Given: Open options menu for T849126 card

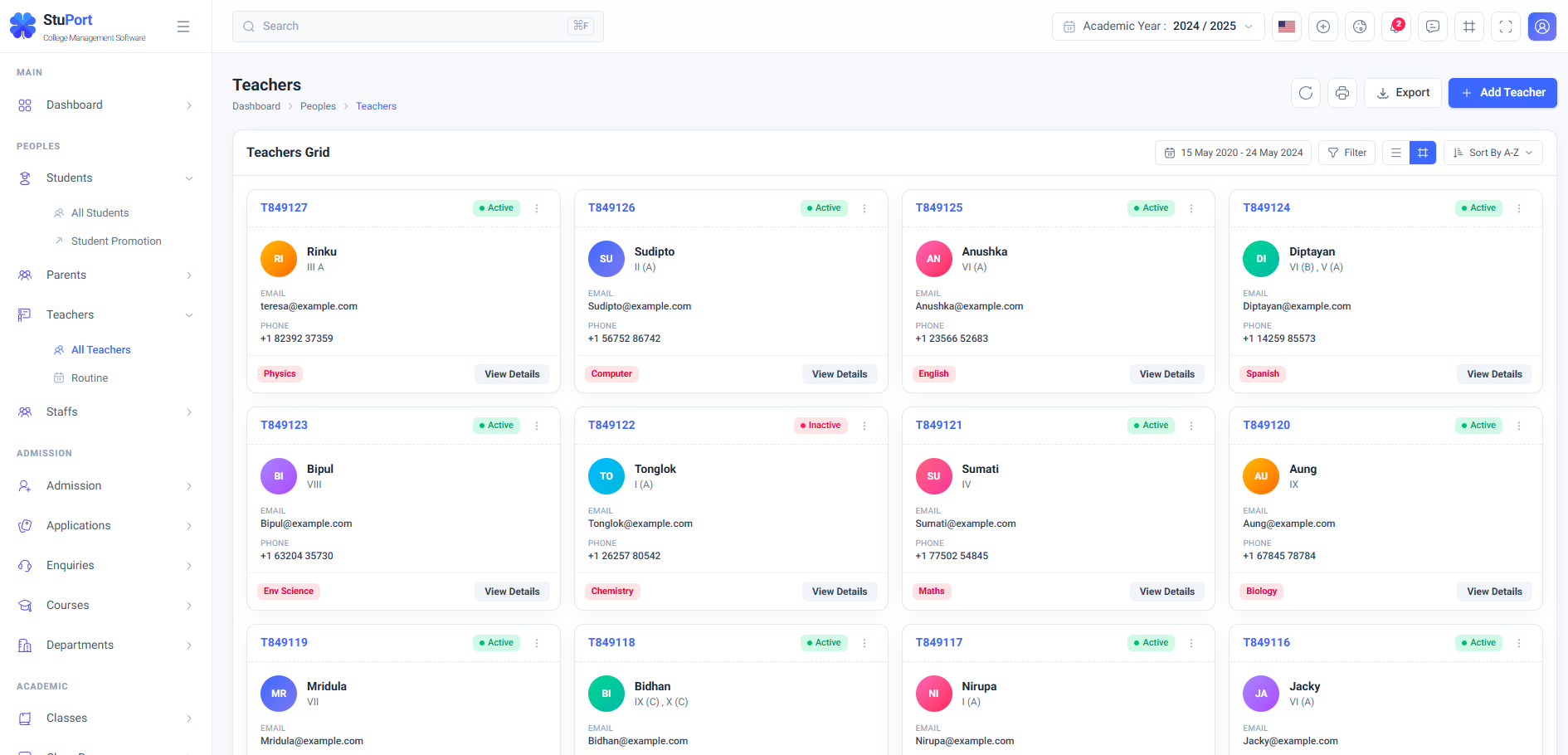Looking at the screenshot, I should pyautogui.click(x=864, y=208).
